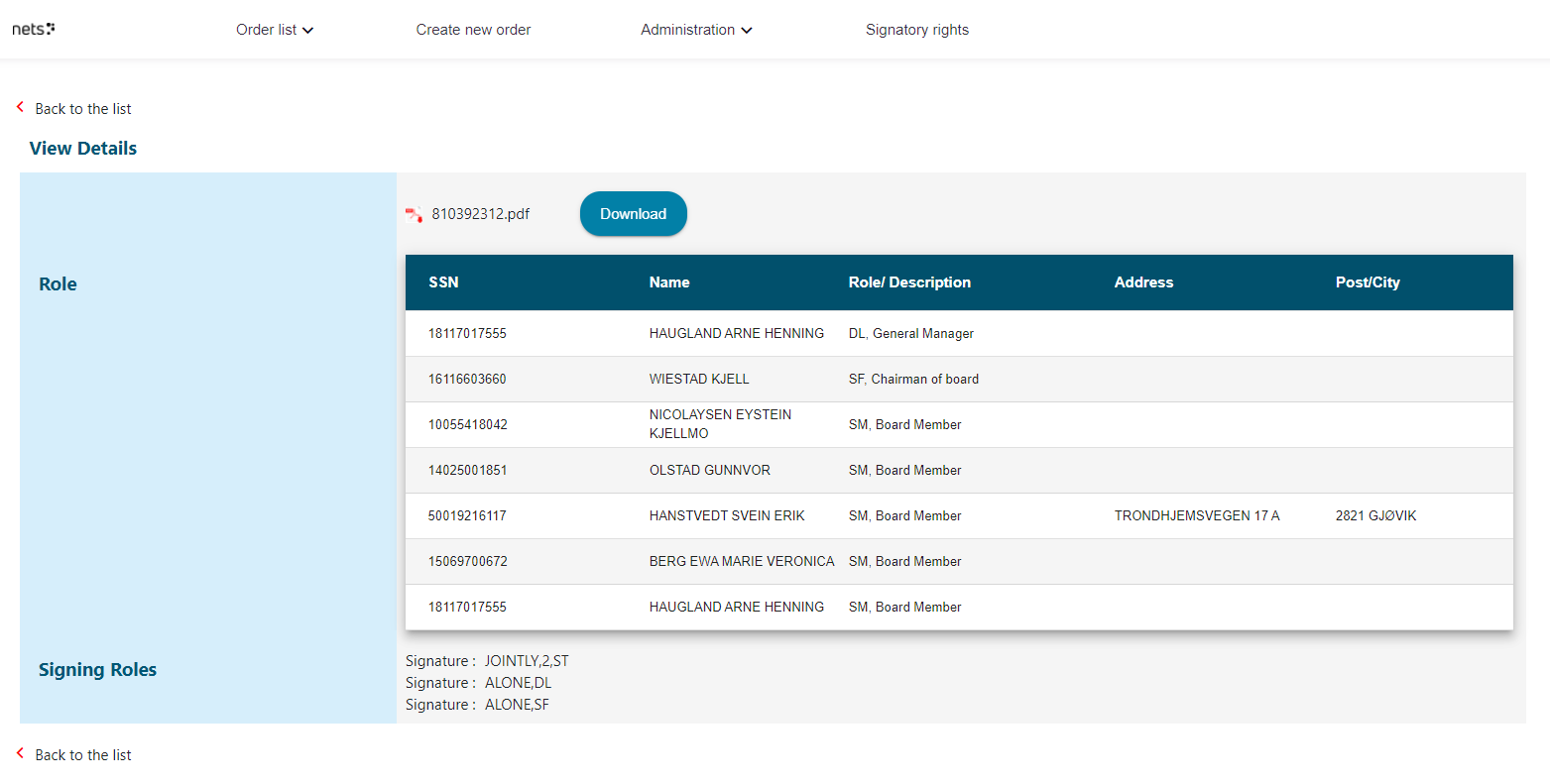The image size is (1550, 784).
Task: Click the TRONDHJEMSVEGEN 17 A address cell
Action: coord(1197,515)
